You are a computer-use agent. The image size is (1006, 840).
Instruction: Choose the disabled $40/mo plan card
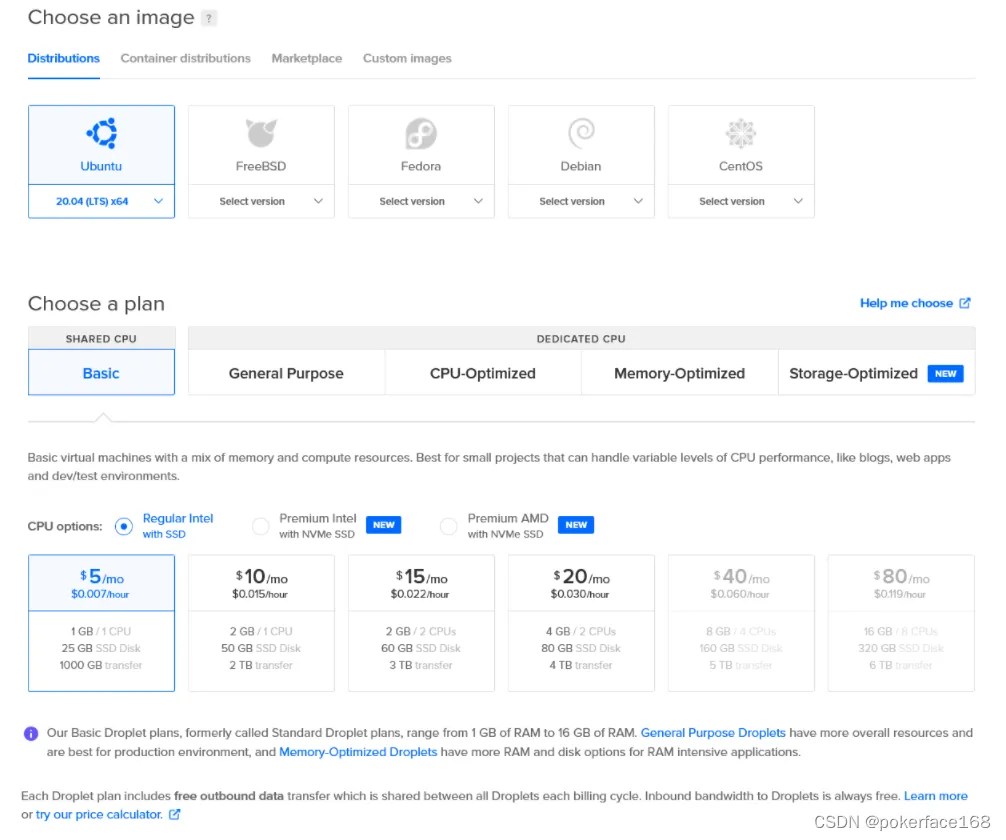741,623
